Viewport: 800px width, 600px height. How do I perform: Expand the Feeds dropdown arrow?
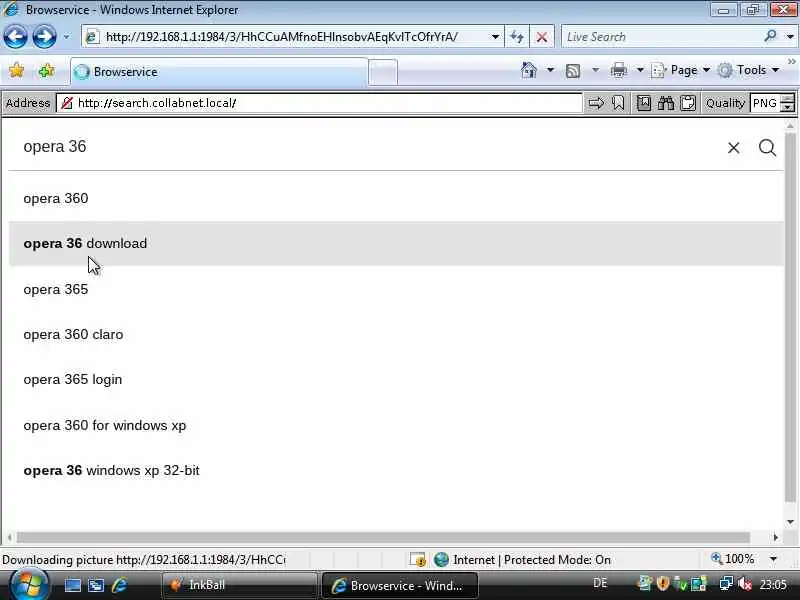coord(595,70)
